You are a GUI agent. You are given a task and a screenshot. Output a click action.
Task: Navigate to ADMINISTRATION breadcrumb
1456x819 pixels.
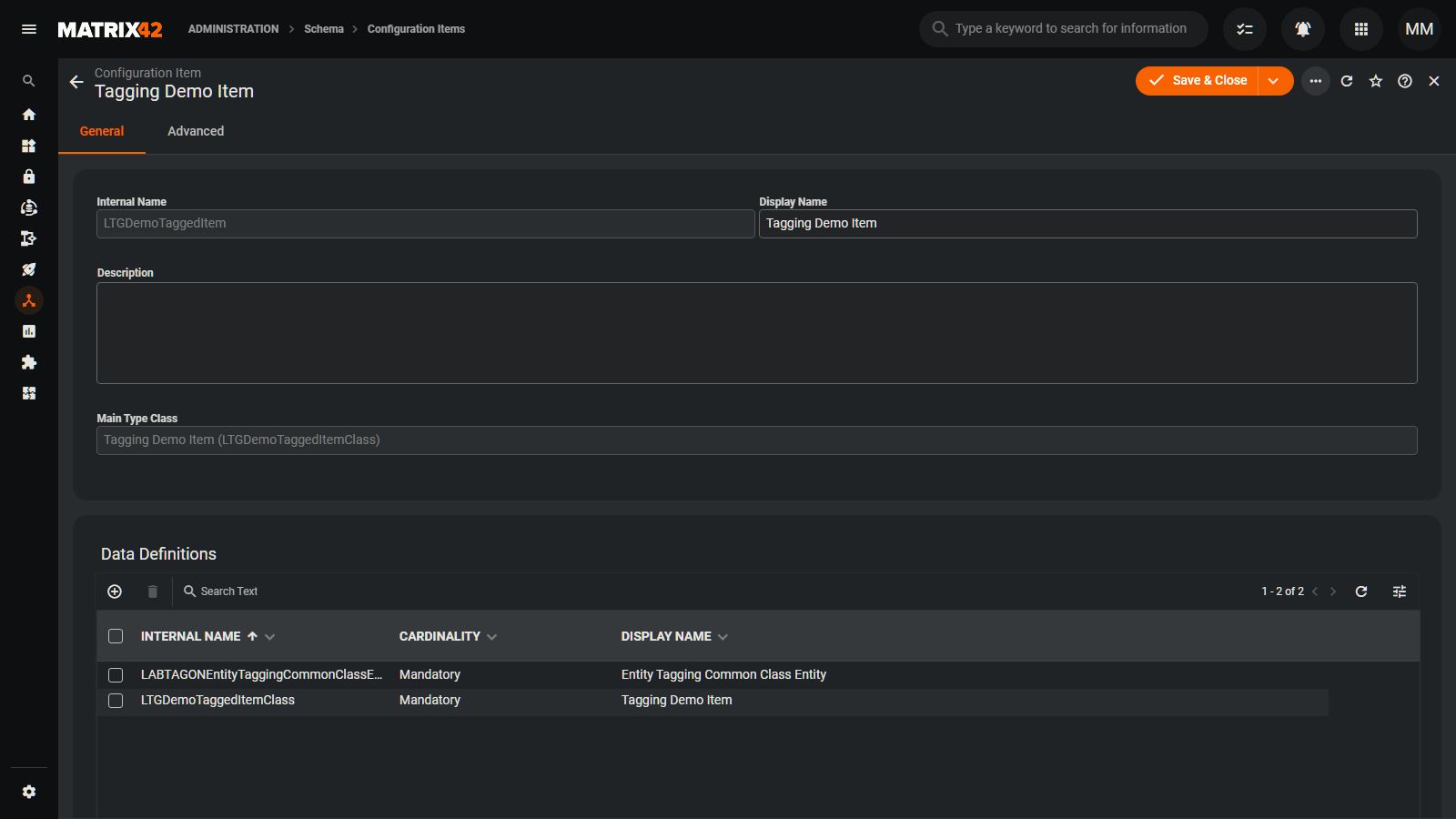(234, 29)
